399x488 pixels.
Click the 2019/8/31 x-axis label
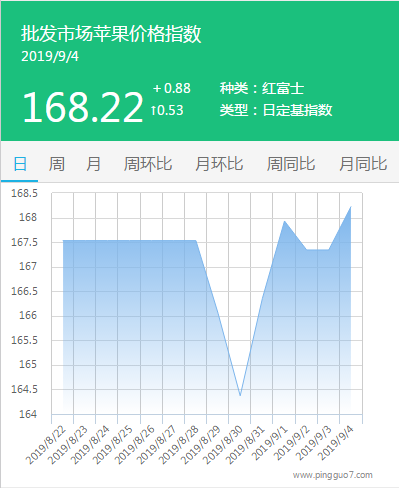245,445
